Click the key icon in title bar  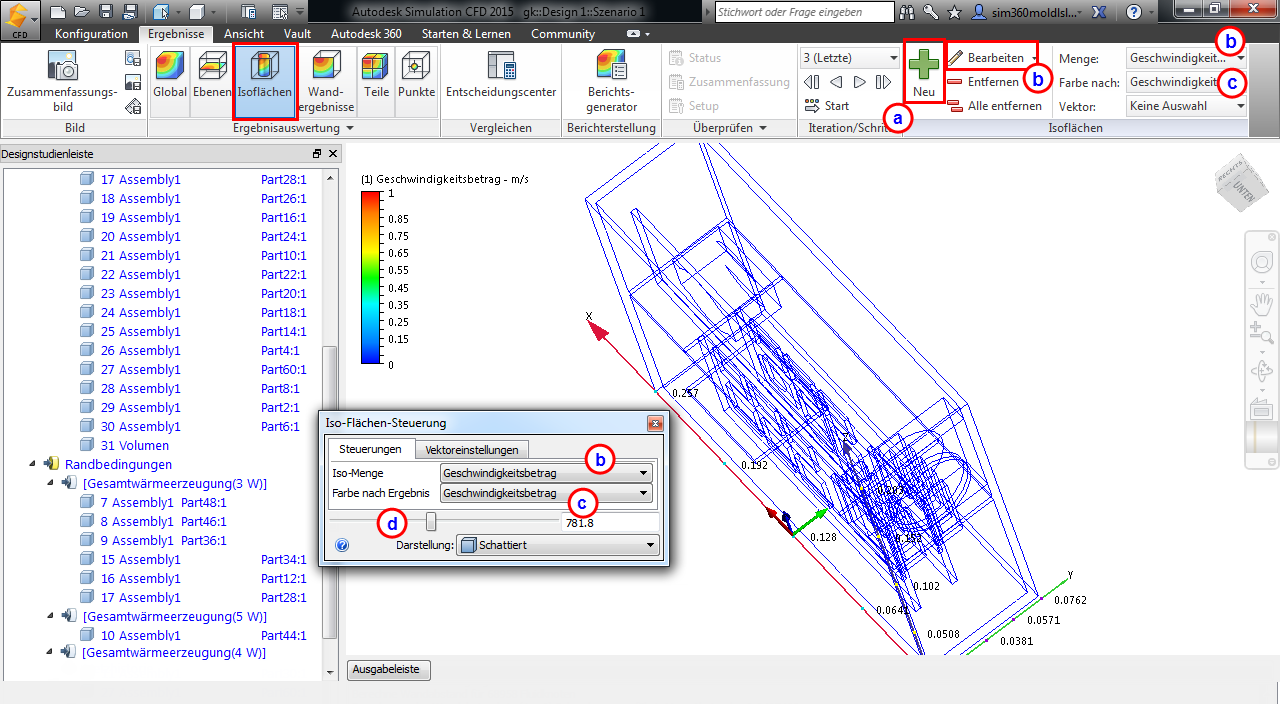click(931, 12)
